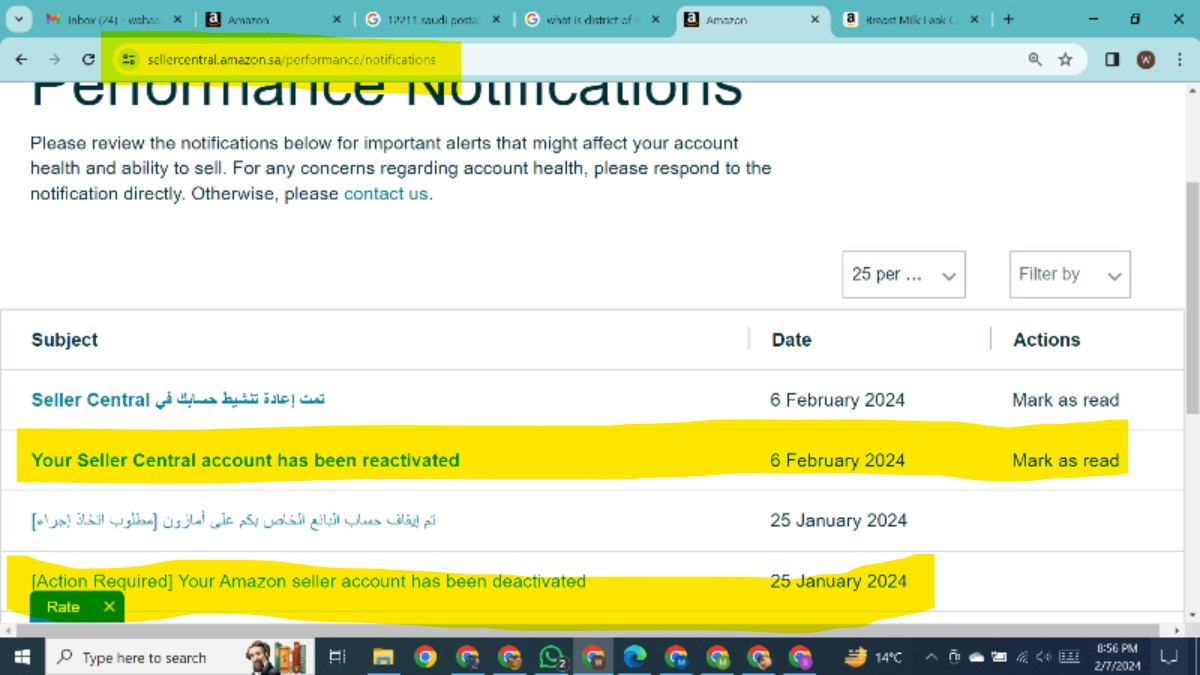Screen dimensions: 1200x675
Task: View site information icon in address bar
Action: tap(128, 59)
